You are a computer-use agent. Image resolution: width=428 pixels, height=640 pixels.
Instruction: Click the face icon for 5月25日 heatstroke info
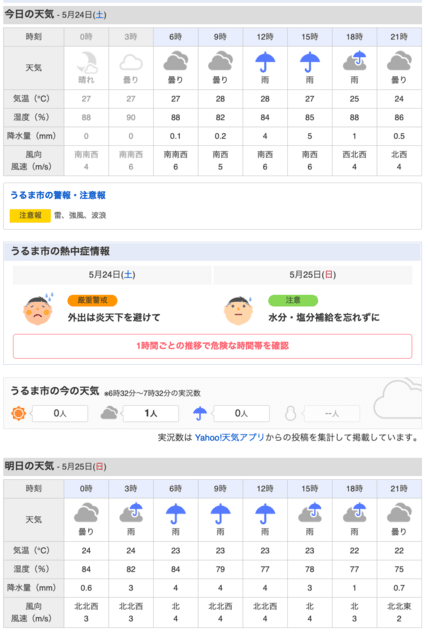(x=238, y=310)
